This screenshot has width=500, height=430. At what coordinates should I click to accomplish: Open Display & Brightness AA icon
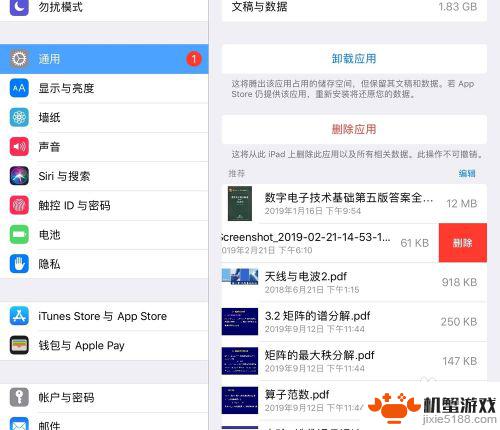19,88
